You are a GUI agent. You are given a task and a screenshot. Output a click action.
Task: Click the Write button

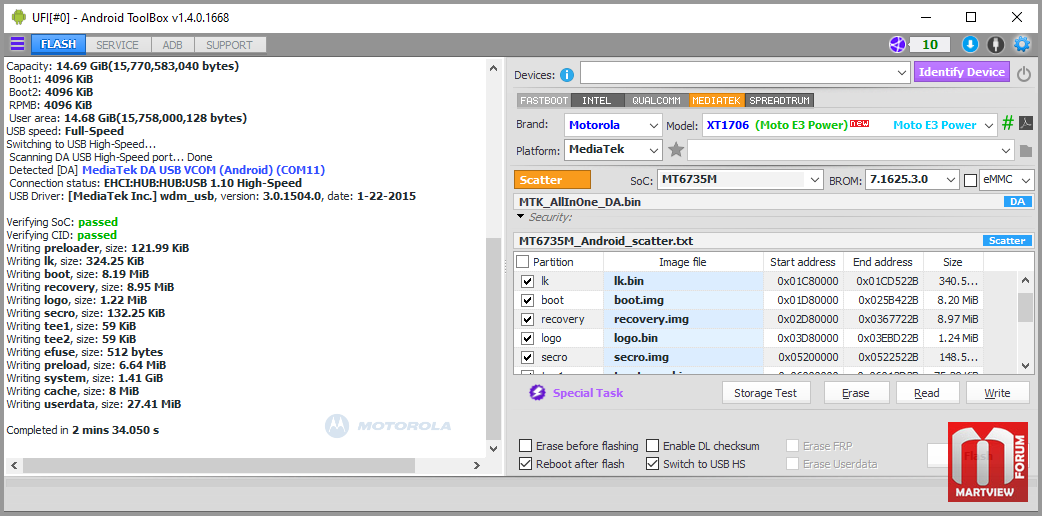[x=997, y=392]
